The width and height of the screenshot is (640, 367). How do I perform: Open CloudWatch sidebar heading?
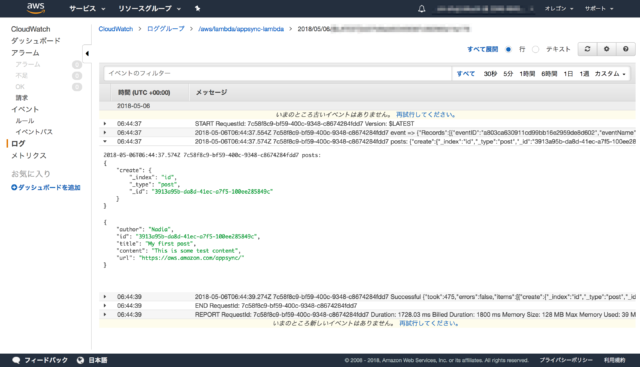[31, 29]
